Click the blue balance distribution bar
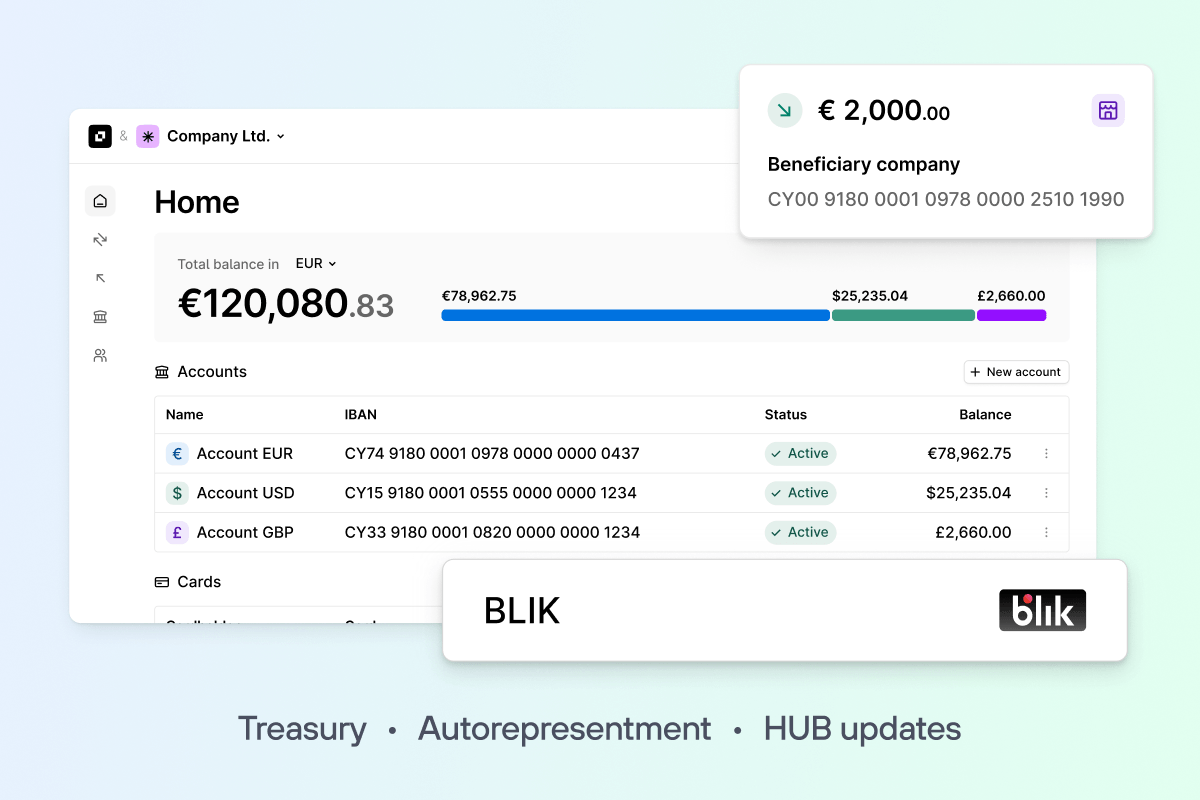This screenshot has width=1200, height=800. pos(635,315)
